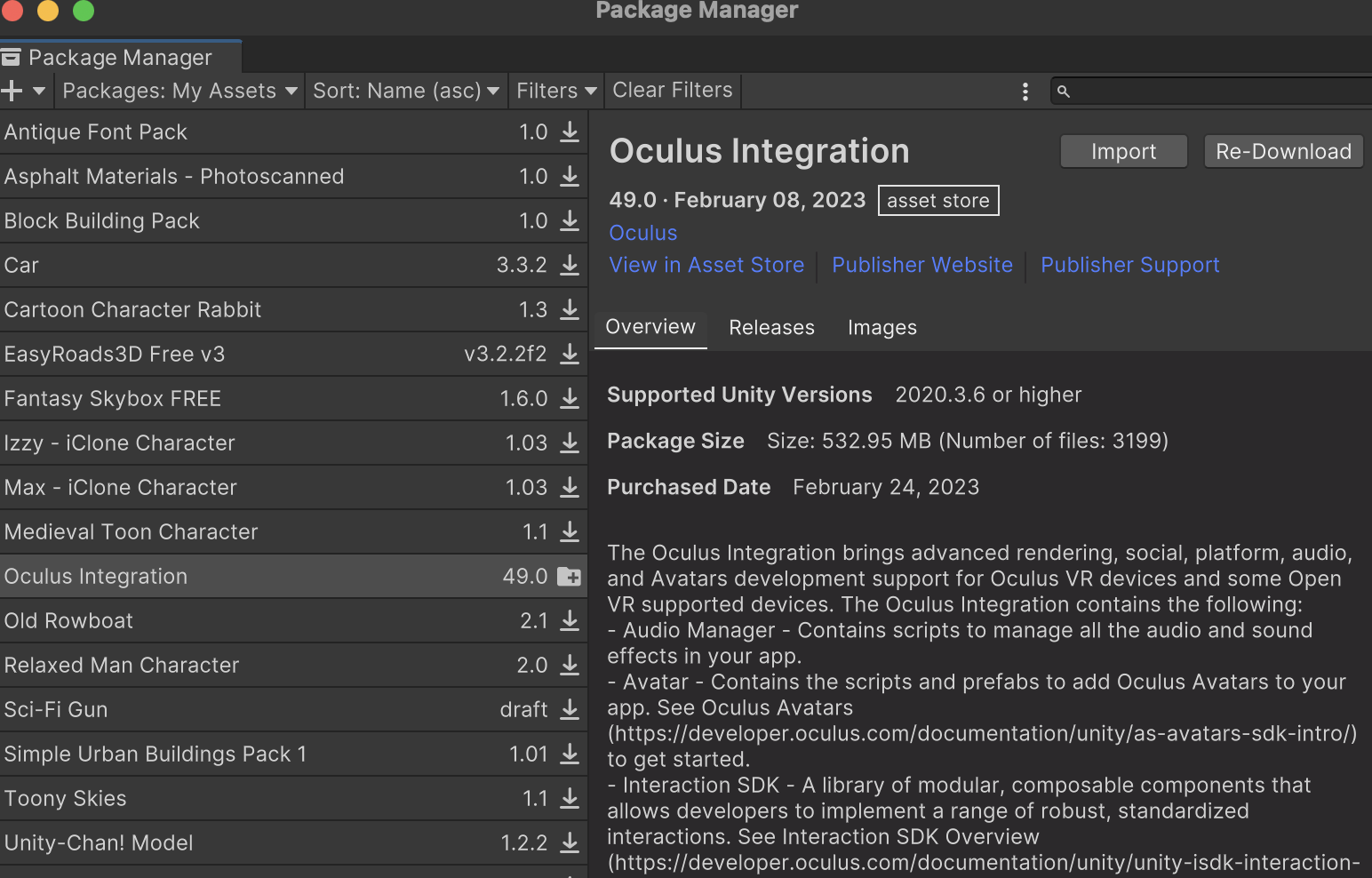Download EasyRoads3D Free v3
The width and height of the screenshot is (1372, 878).
[570, 354]
